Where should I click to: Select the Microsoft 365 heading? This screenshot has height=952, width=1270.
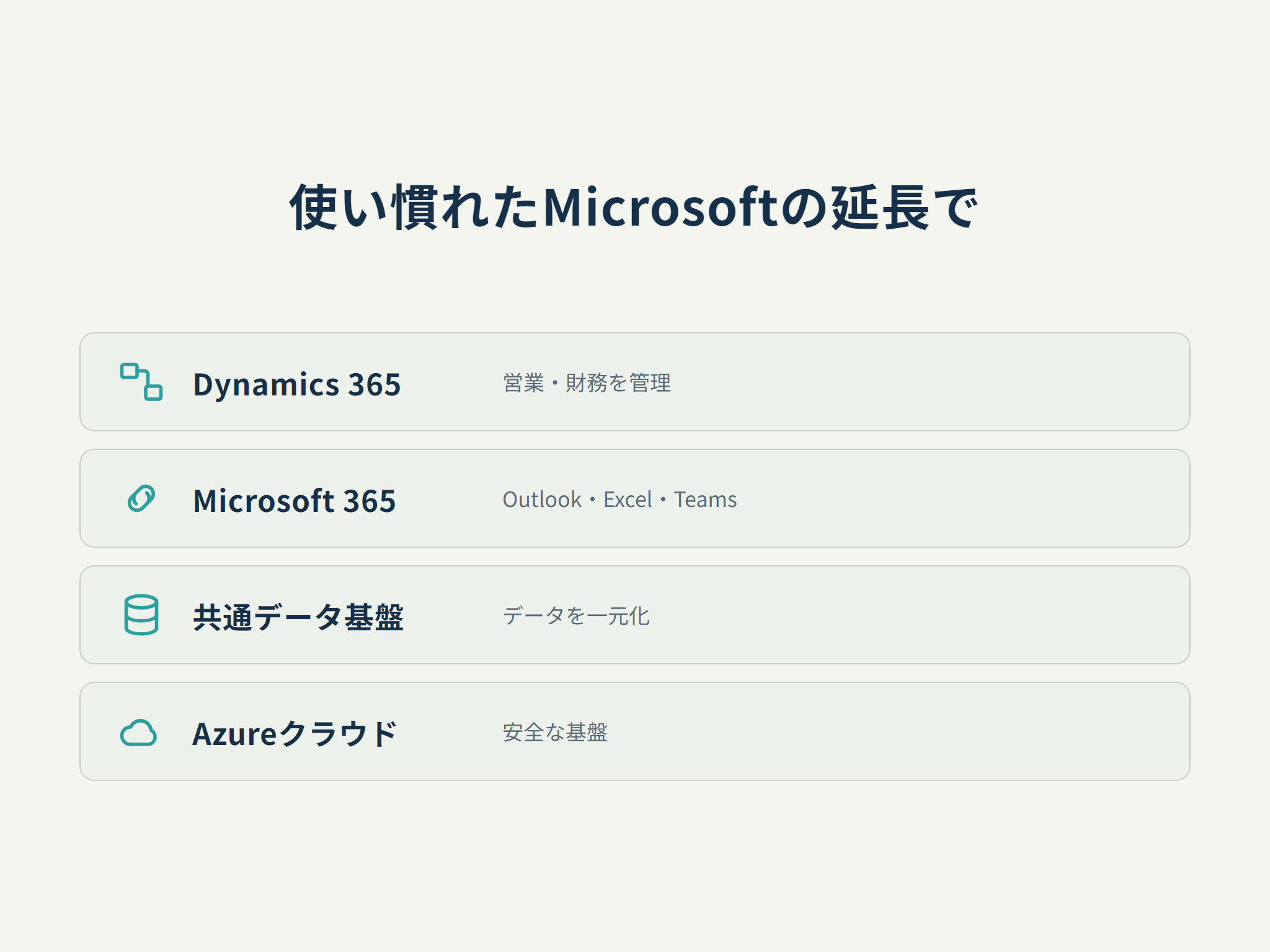point(295,501)
